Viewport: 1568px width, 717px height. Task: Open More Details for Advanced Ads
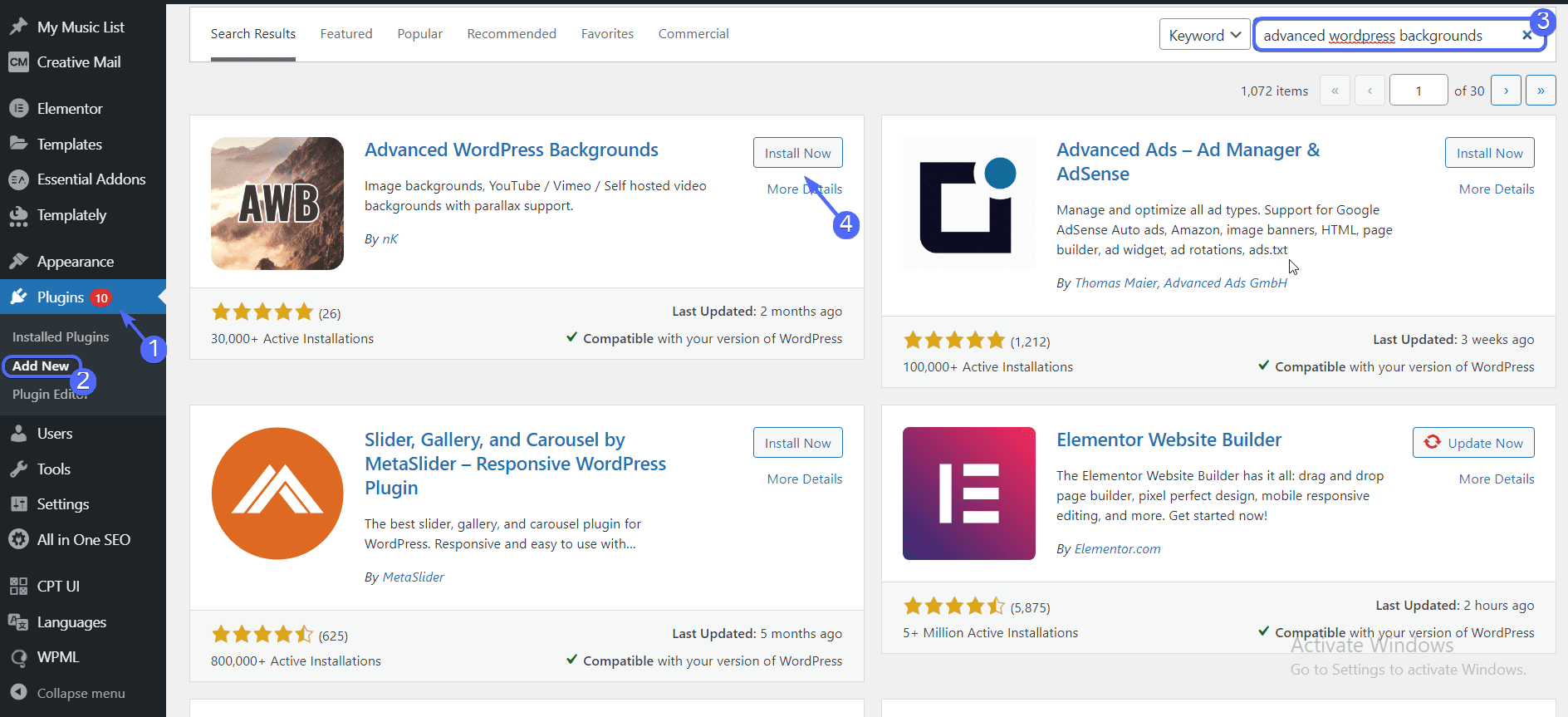point(1497,189)
